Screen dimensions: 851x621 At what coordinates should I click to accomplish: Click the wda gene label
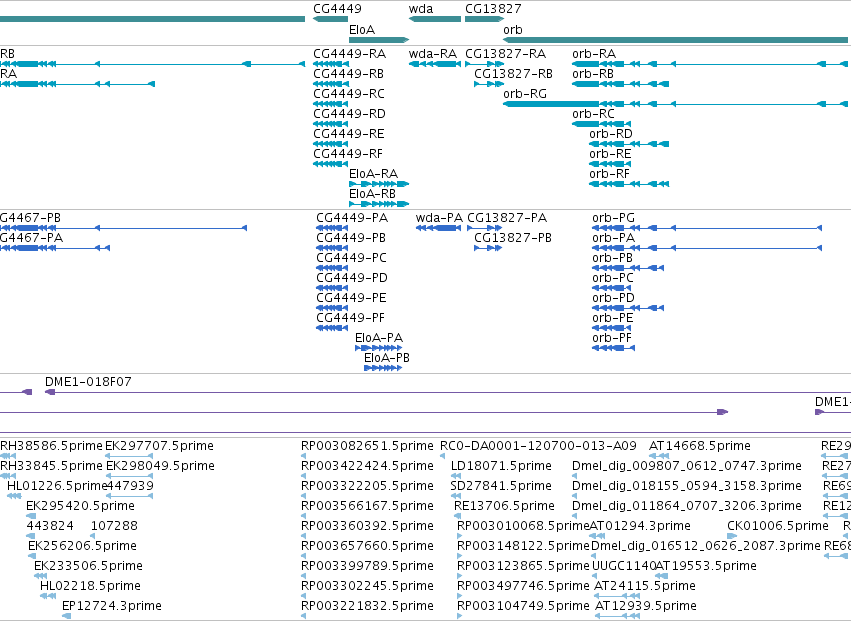click(421, 9)
